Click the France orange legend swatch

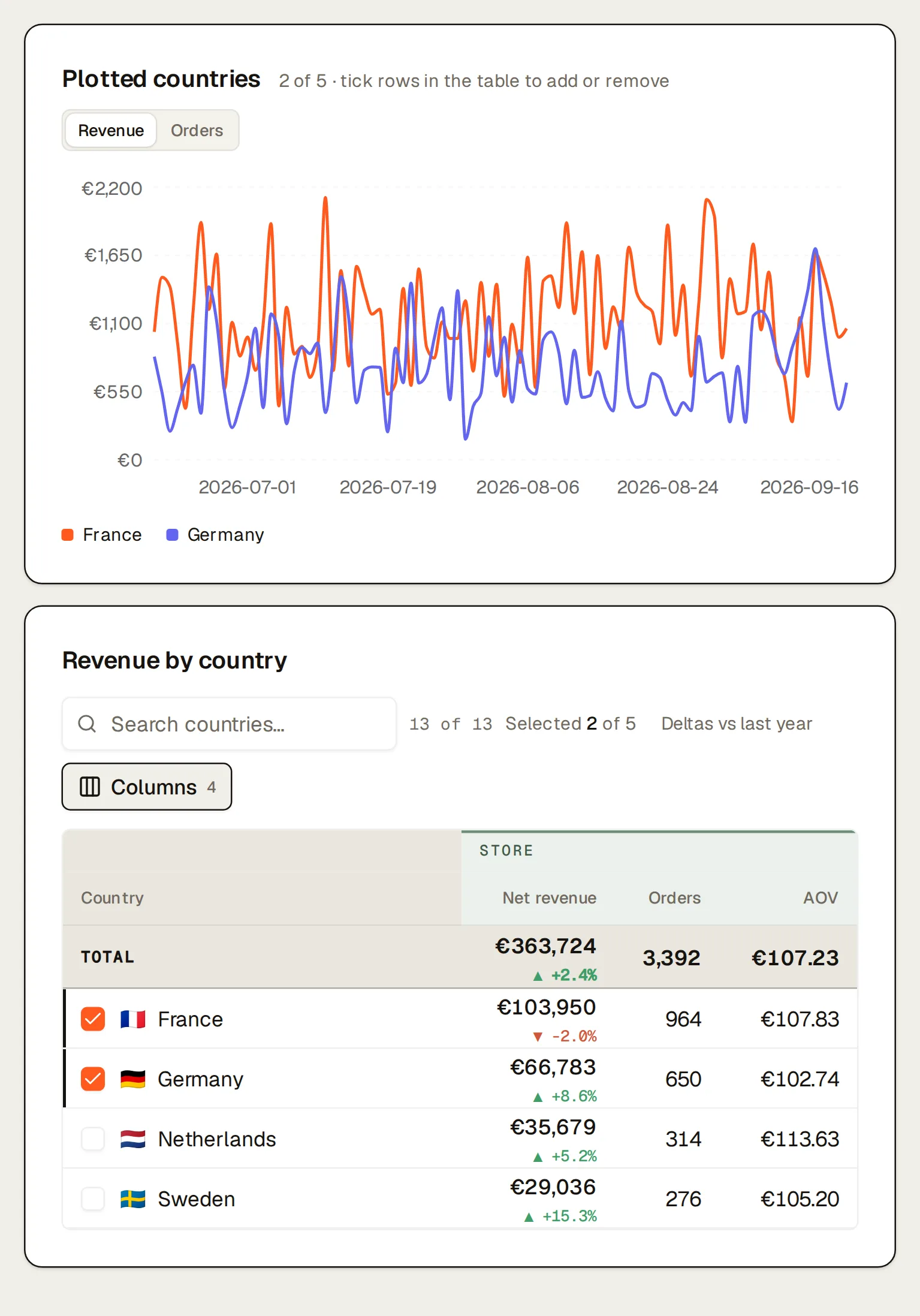click(68, 535)
